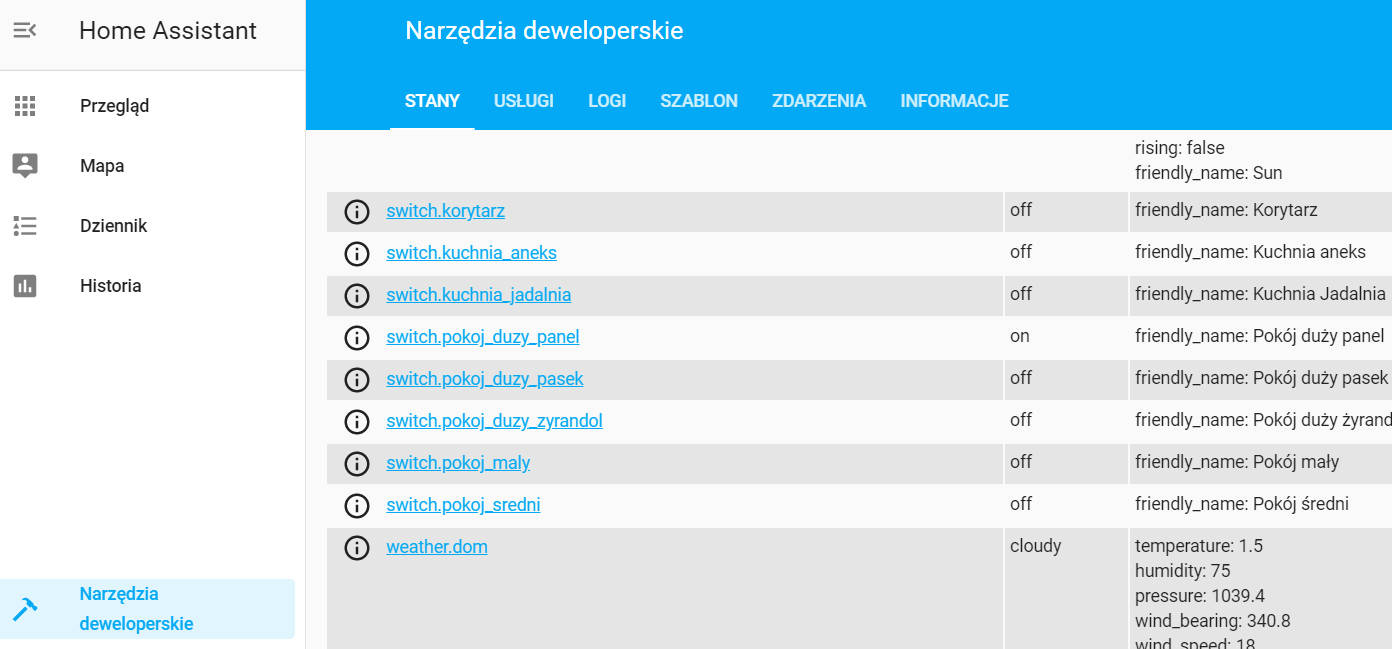The height and width of the screenshot is (649, 1392).
Task: Click the switch.kuchnia_jadalnia entity link
Action: (479, 295)
